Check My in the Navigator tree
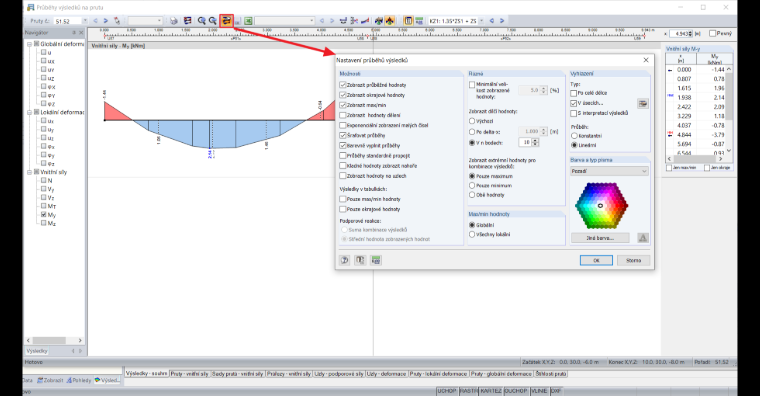This screenshot has width=760, height=396. click(44, 215)
